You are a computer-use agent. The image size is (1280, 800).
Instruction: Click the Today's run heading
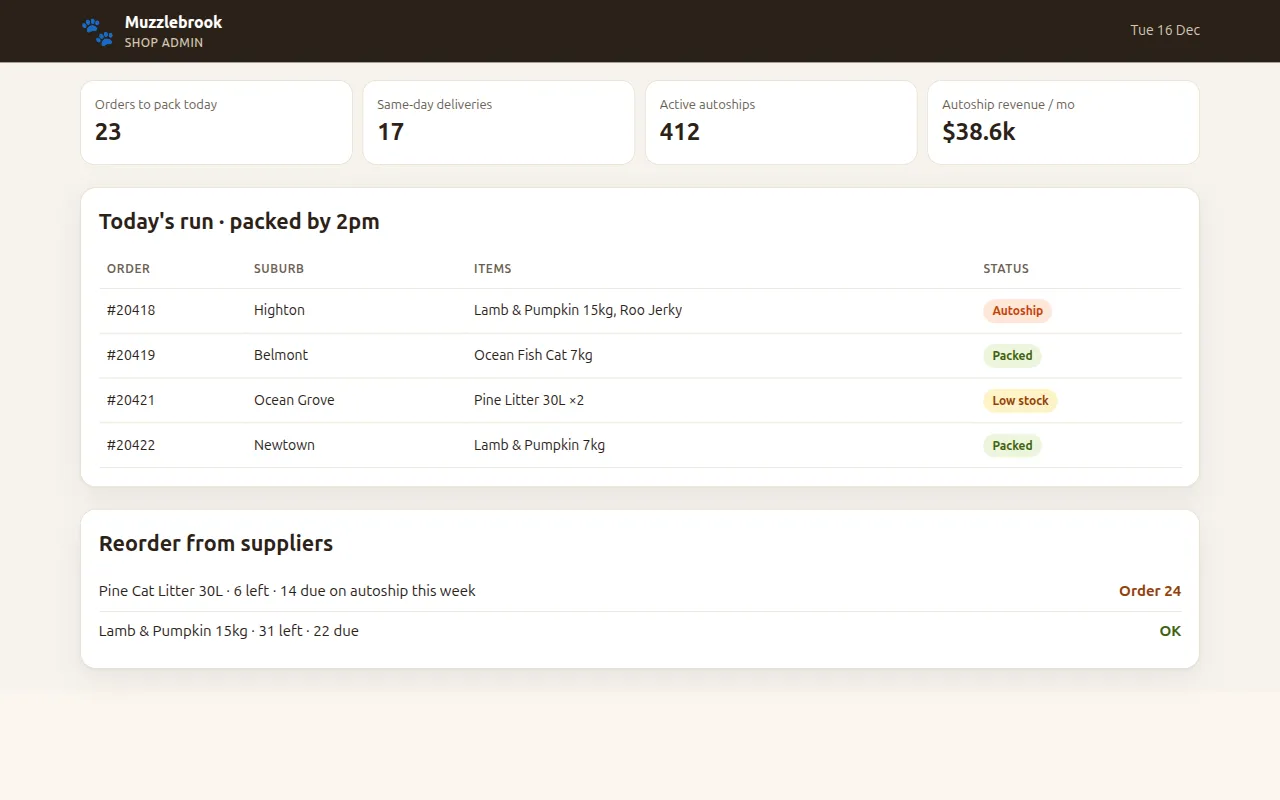[x=239, y=222]
